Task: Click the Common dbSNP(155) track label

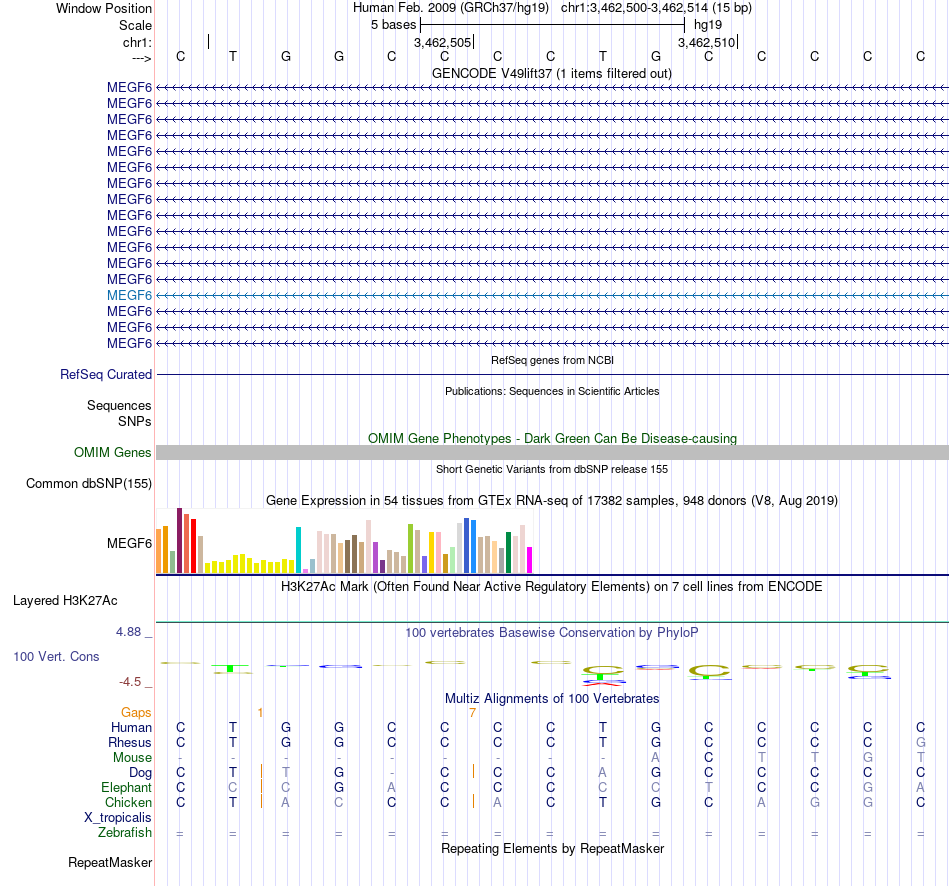Action: tap(88, 484)
